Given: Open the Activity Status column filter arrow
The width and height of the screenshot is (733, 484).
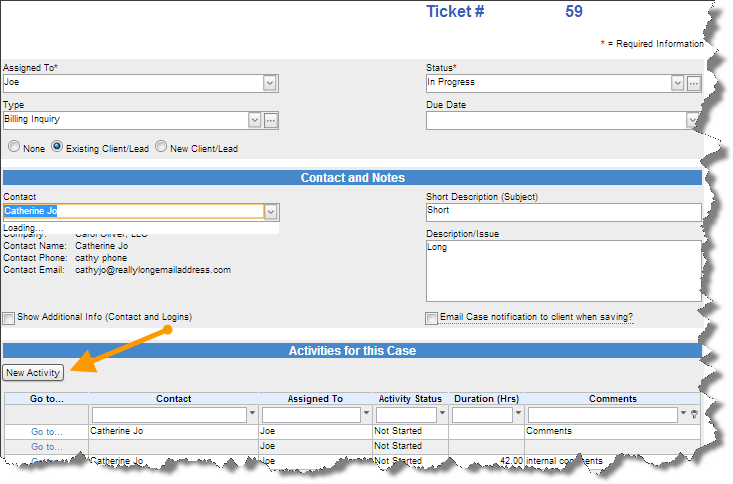Looking at the screenshot, I should (x=443, y=414).
